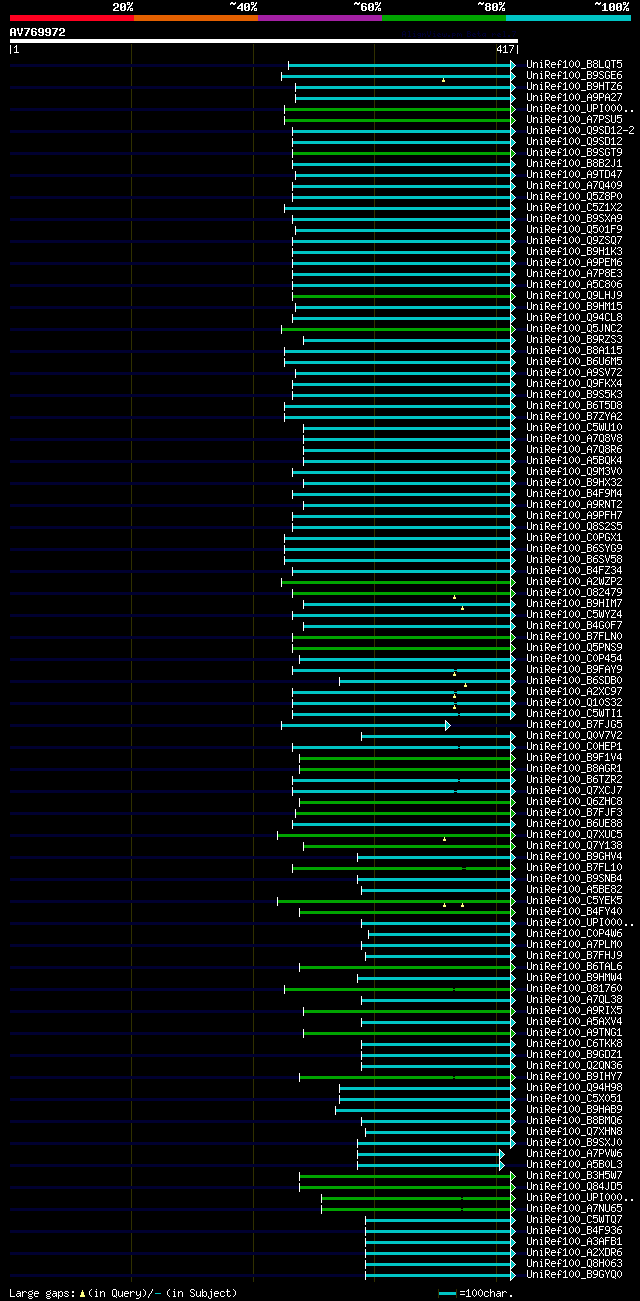Click label UniRef100_Q2QN36
The height and width of the screenshot is (1301, 640).
574,1065
